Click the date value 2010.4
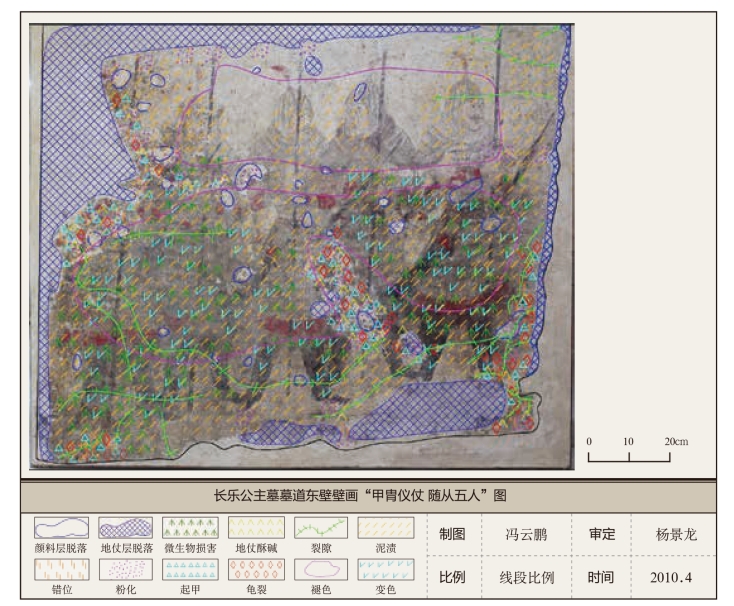Screen dimensions: 734x606 671,577
